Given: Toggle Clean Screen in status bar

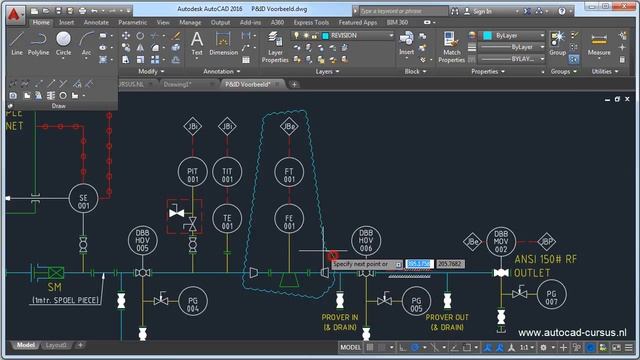Looking at the screenshot, I should pyautogui.click(x=616, y=347).
